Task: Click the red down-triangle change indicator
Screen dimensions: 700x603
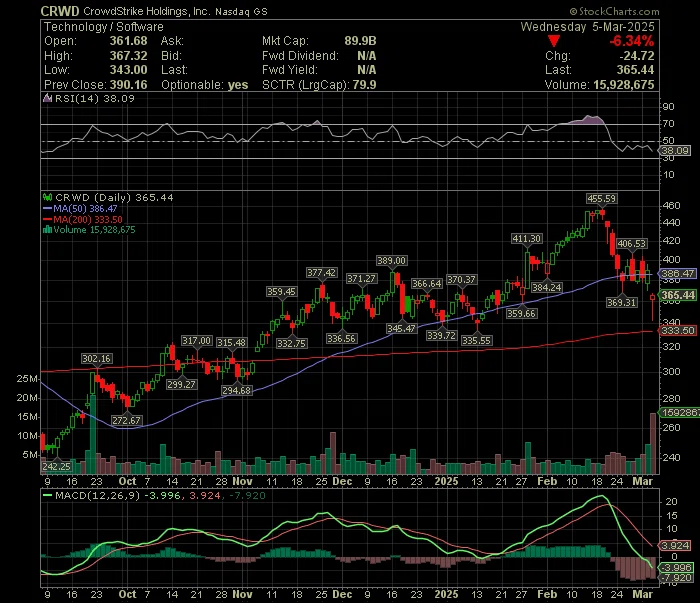Action: point(554,42)
